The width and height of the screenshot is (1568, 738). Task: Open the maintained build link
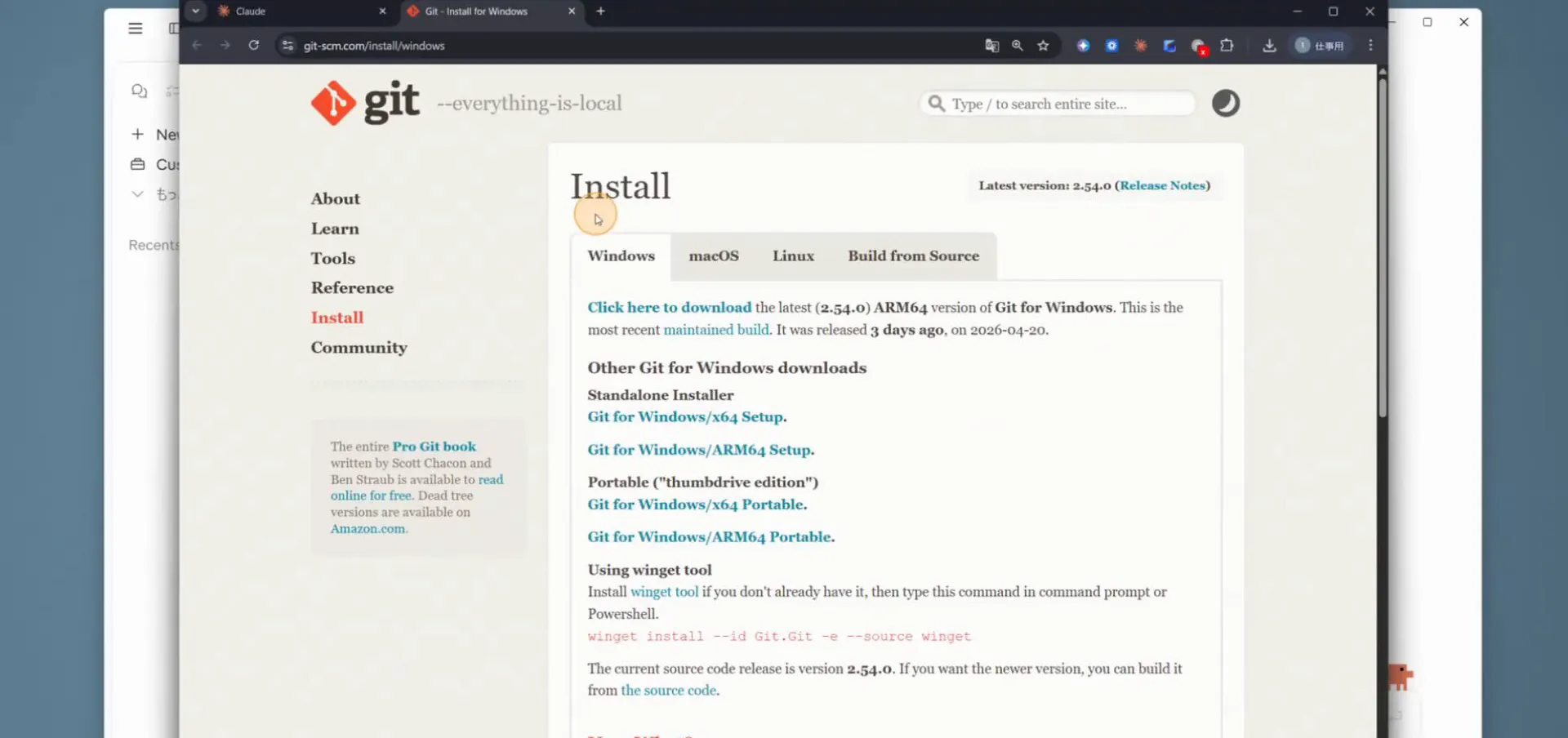click(x=716, y=330)
